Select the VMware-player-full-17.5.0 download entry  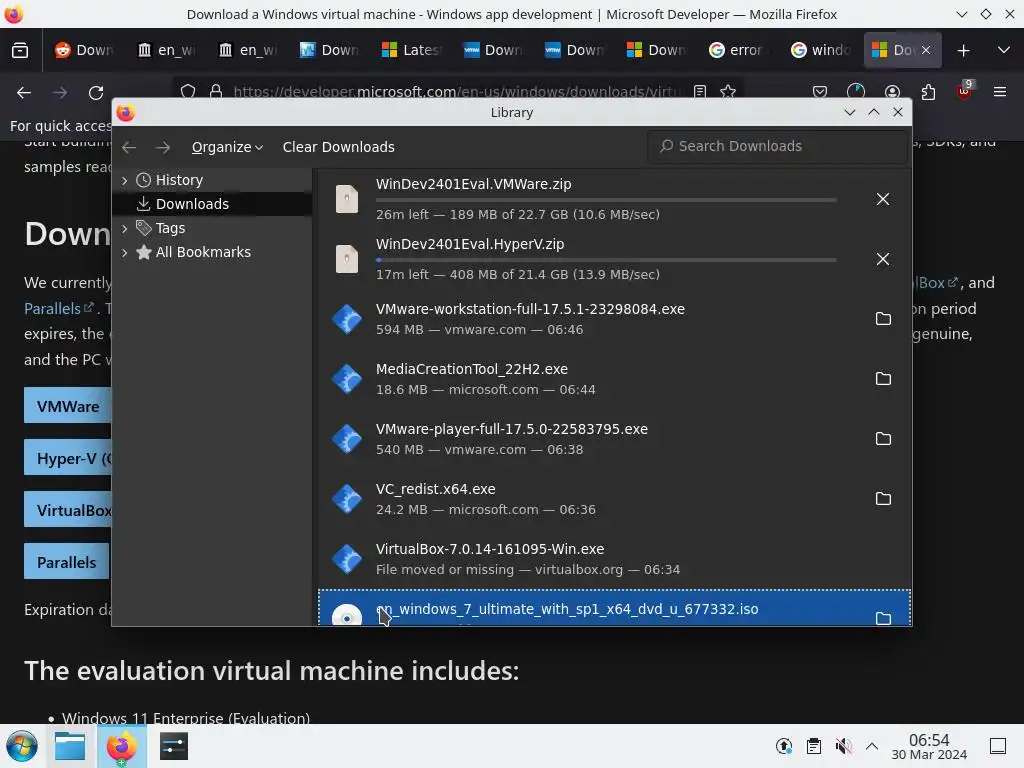[x=615, y=439]
